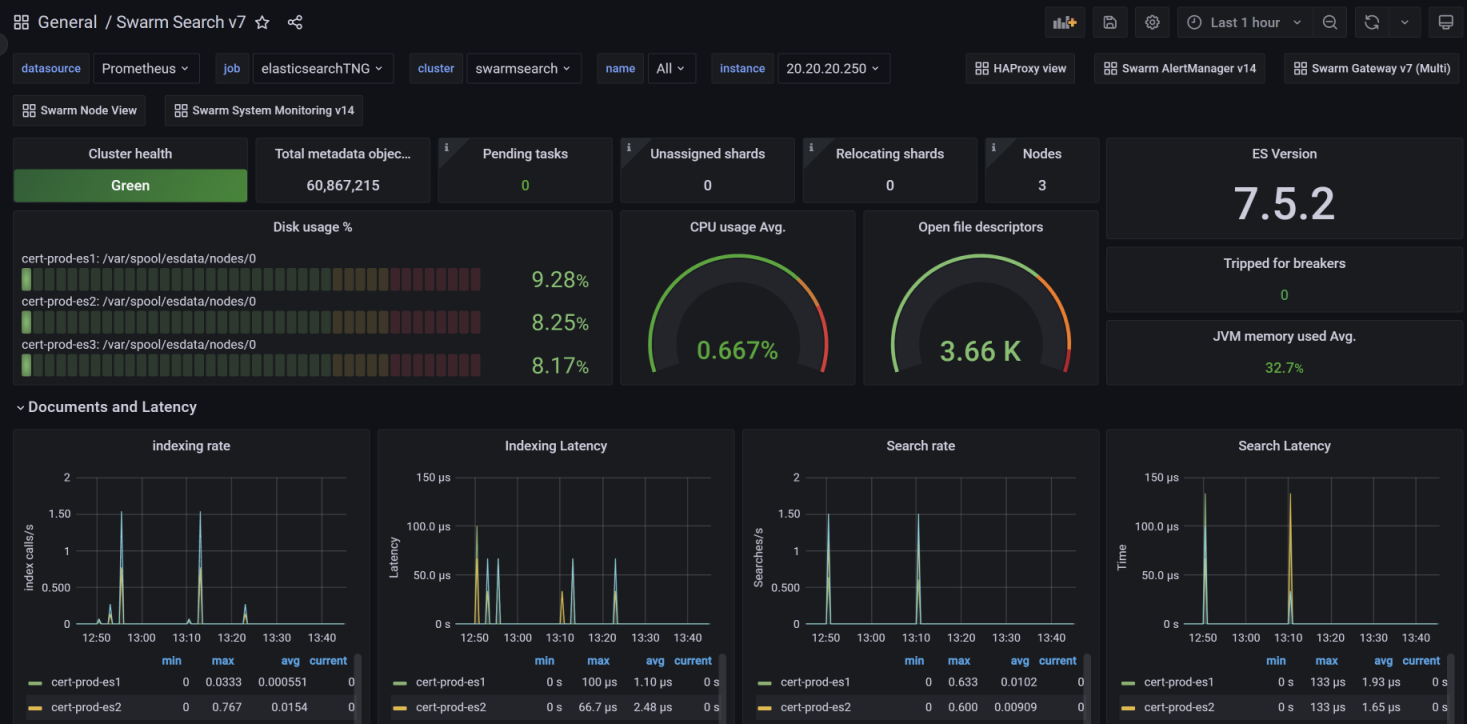Image resolution: width=1467 pixels, height=724 pixels.
Task: Zoom out the time range
Action: (1329, 22)
